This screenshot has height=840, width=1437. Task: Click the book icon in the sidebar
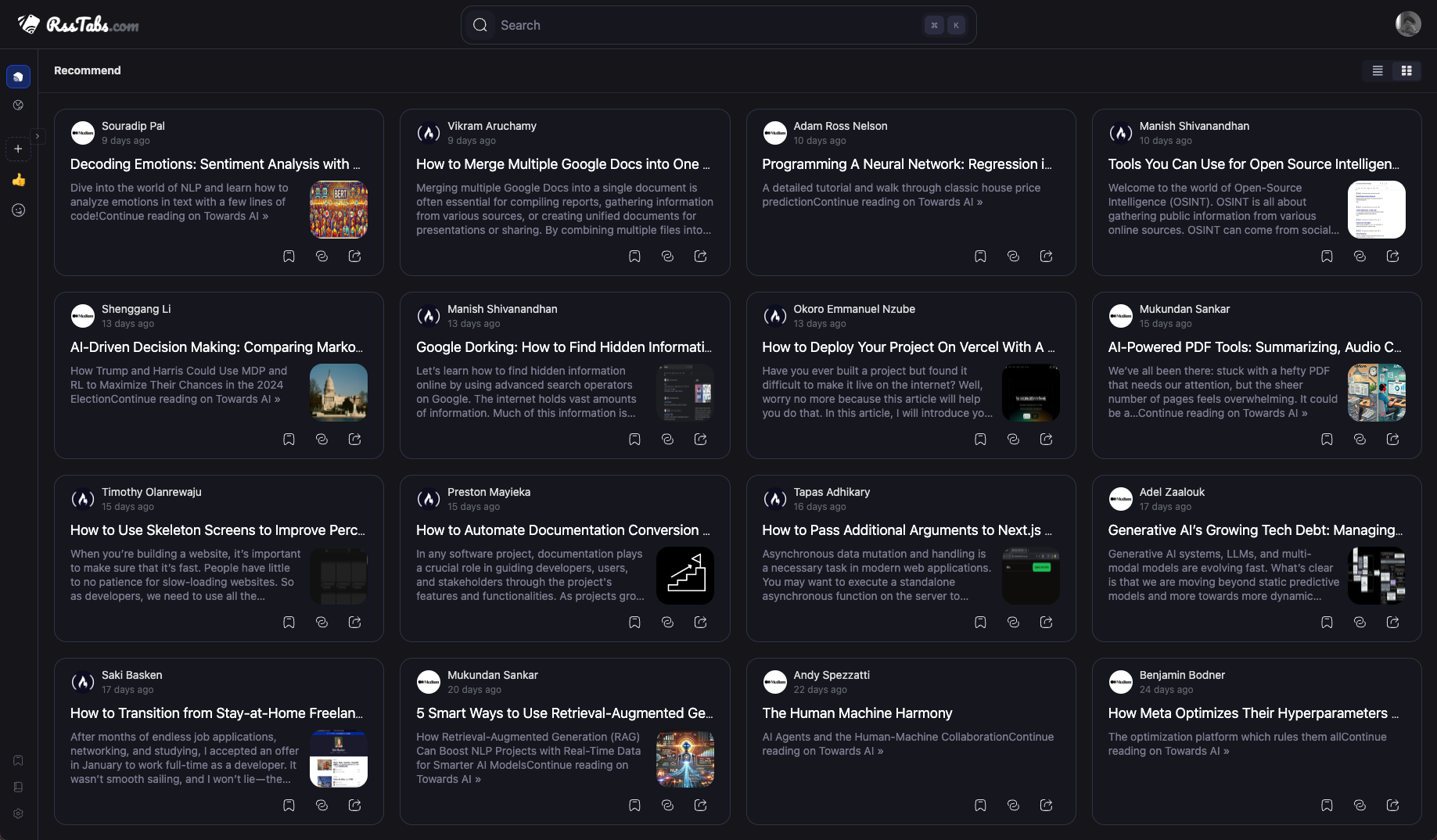(18, 787)
